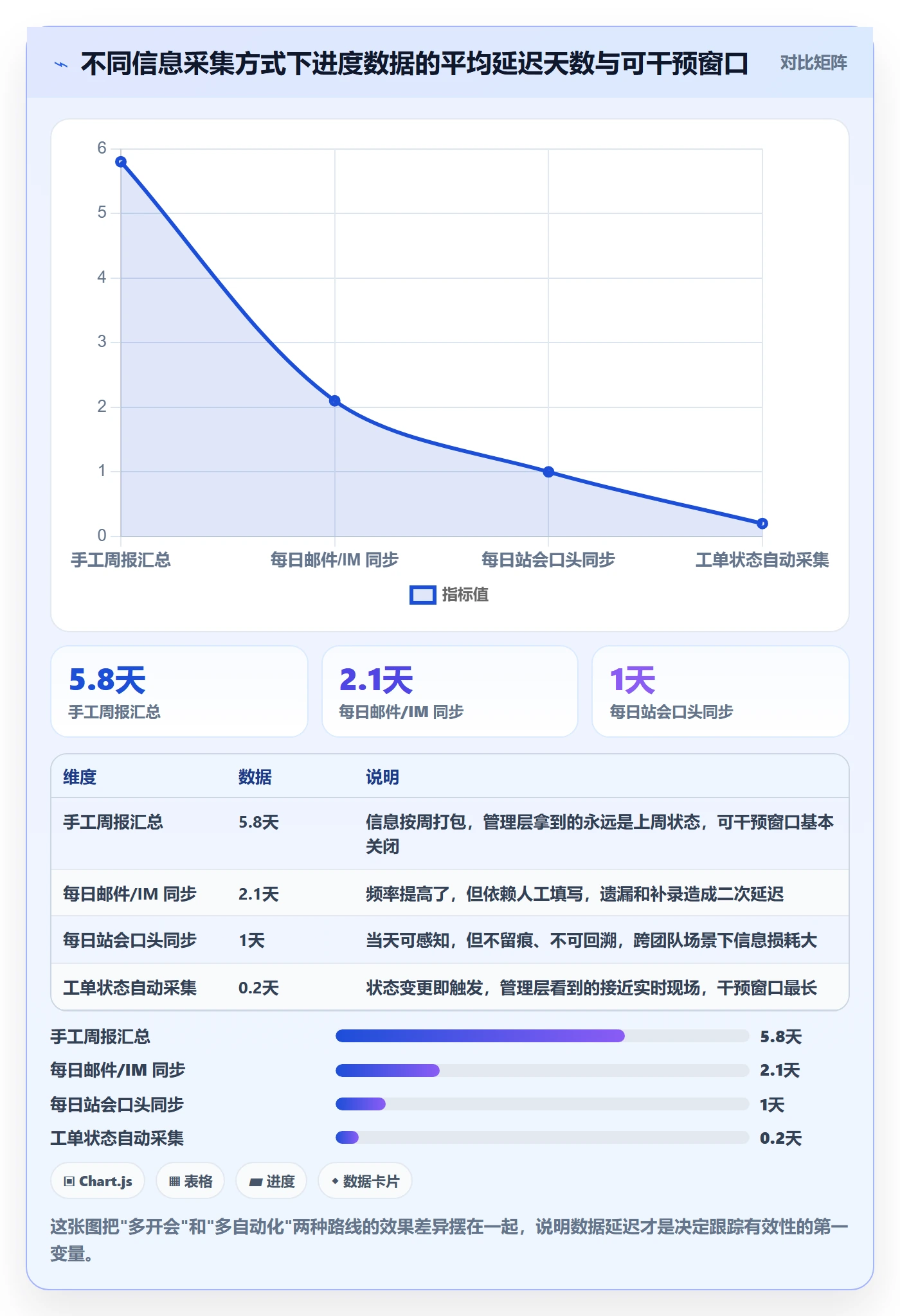This screenshot has width=900, height=1316.
Task: Click the chart title heading text
Action: click(415, 64)
